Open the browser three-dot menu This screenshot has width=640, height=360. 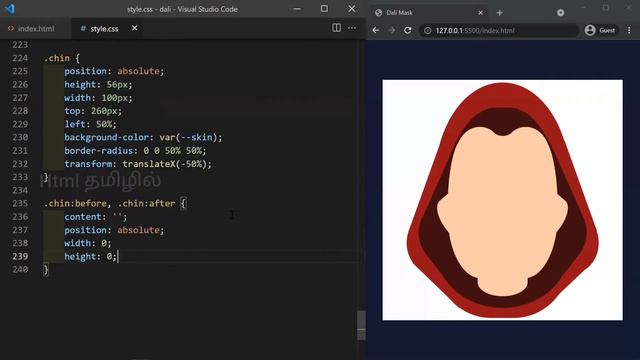coord(629,30)
